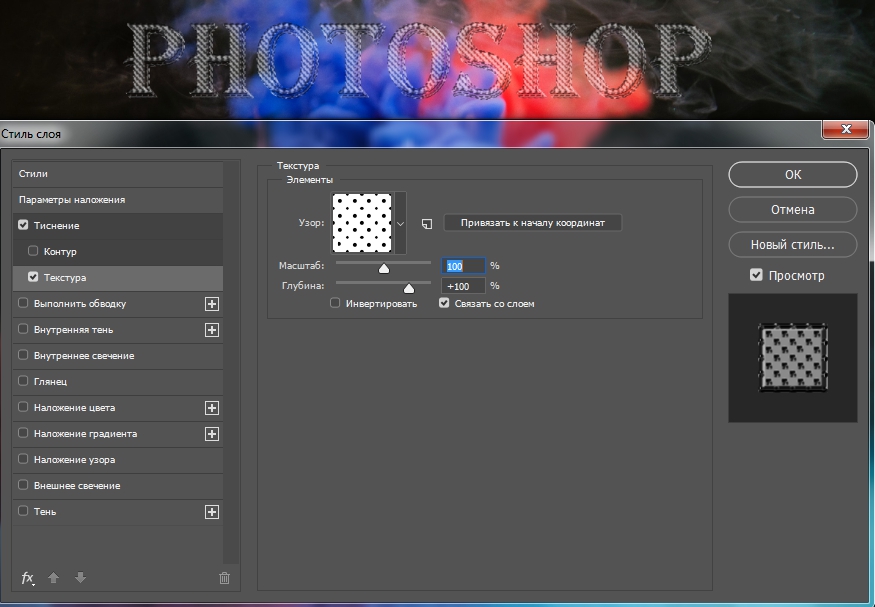Click the Отмена button
875x607 pixels.
pos(792,210)
